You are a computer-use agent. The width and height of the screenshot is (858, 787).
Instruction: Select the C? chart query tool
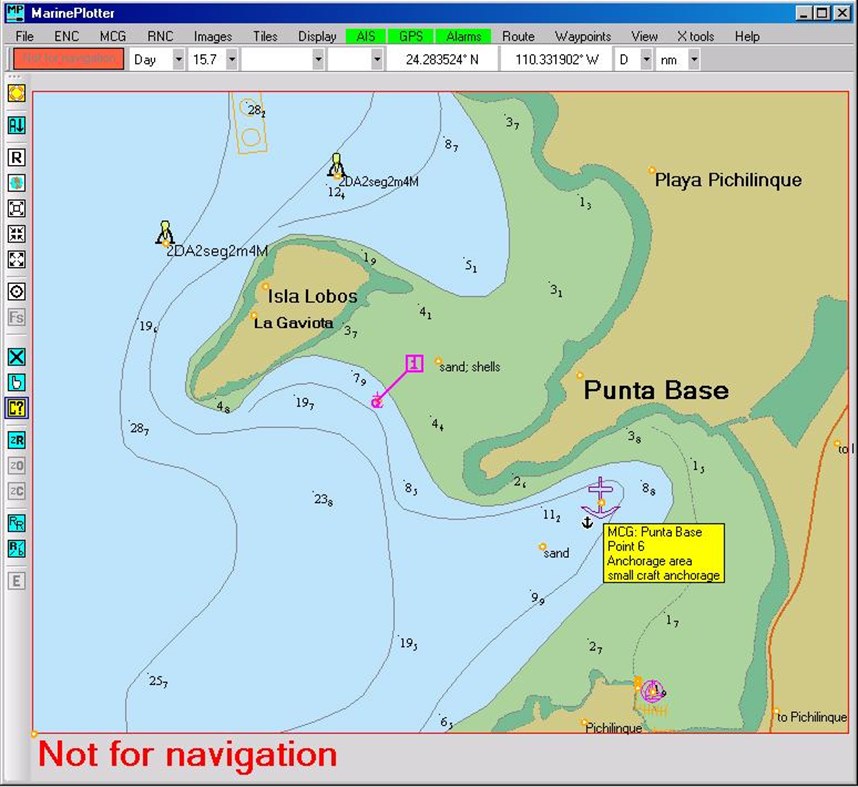tap(15, 408)
